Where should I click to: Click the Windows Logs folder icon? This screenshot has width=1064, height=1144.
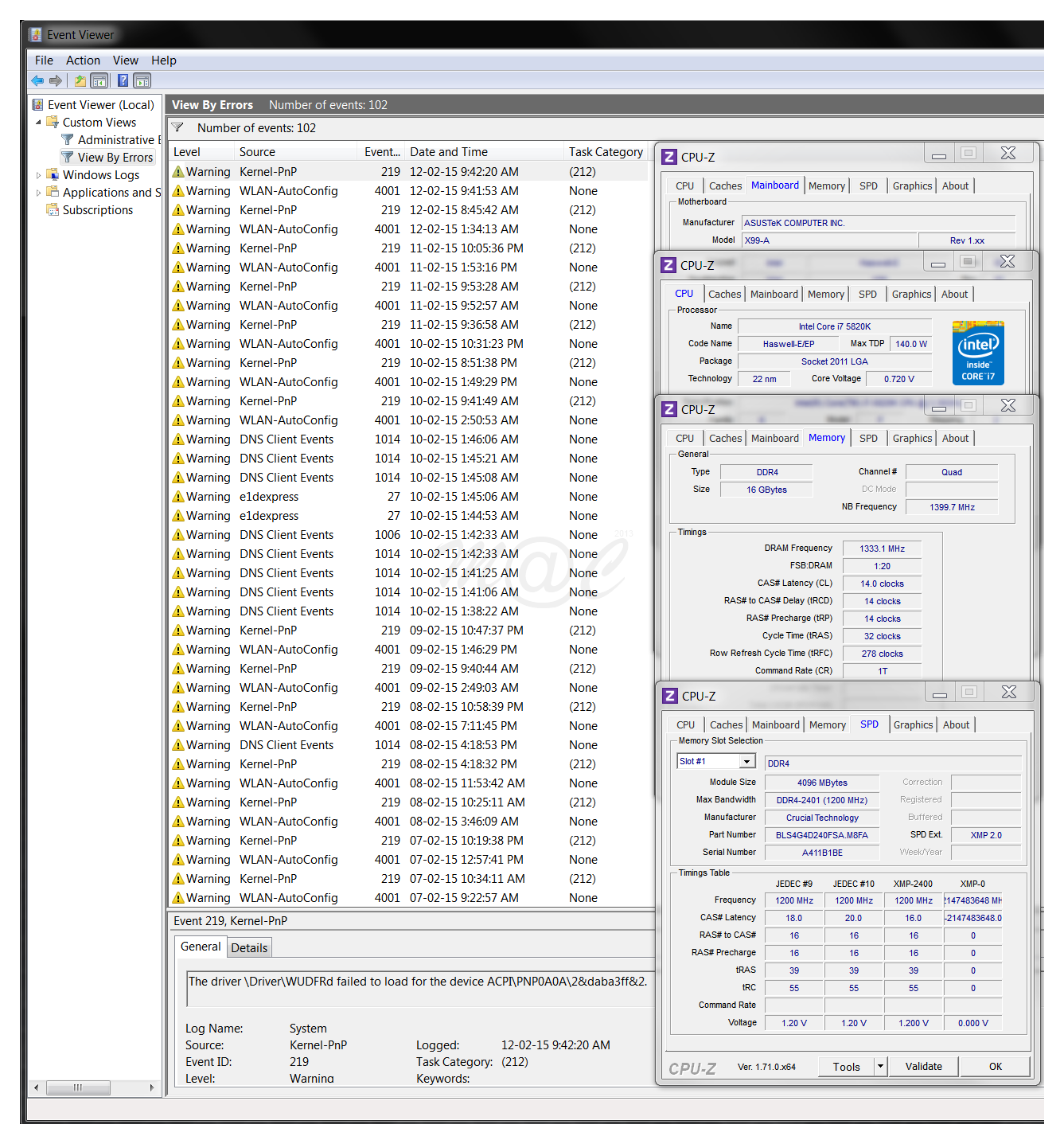pyautogui.click(x=53, y=175)
